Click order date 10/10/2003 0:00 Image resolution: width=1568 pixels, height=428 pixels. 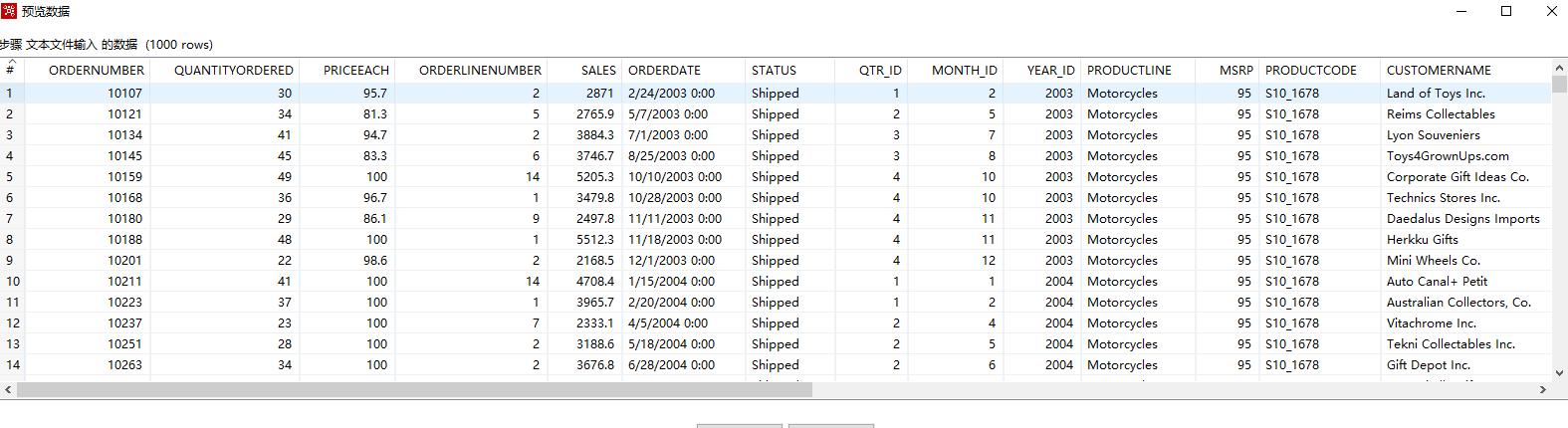675,177
